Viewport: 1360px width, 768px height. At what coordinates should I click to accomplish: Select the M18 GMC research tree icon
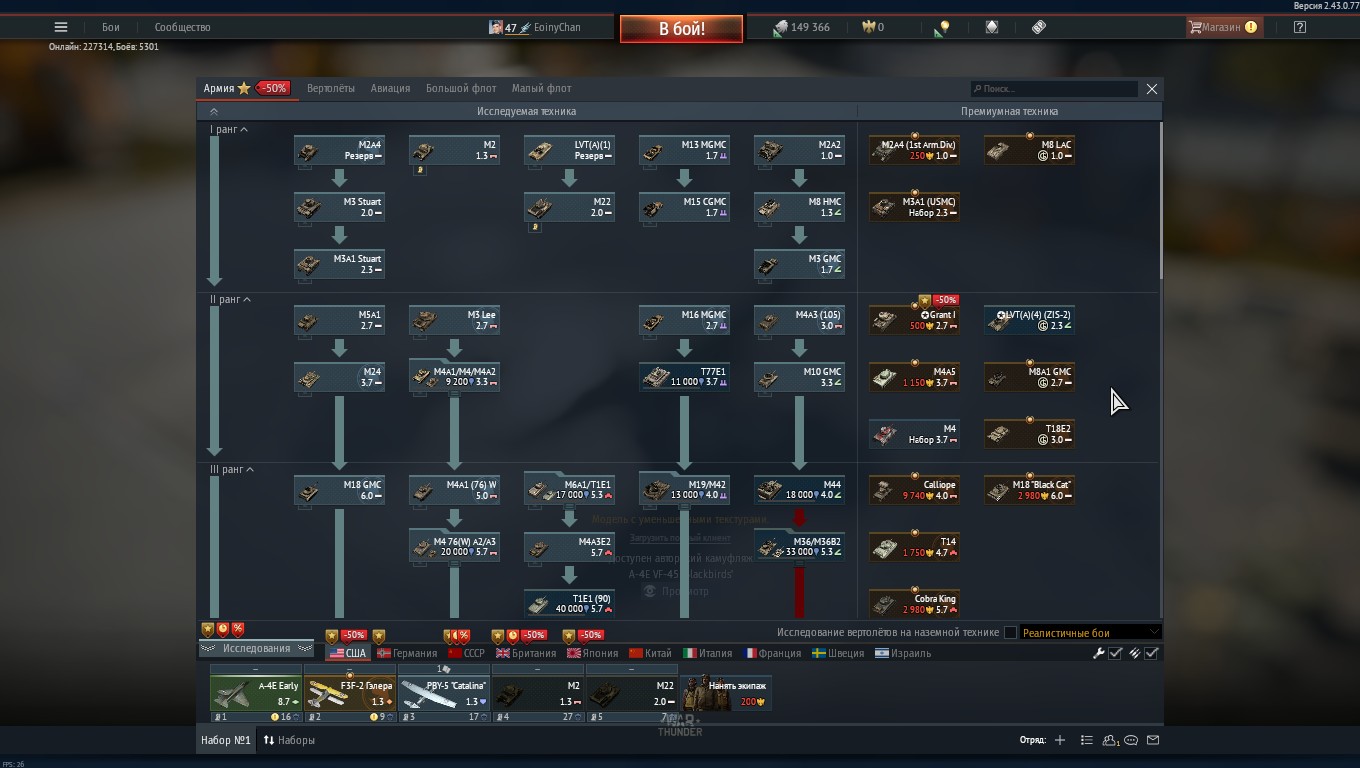pyautogui.click(x=309, y=490)
